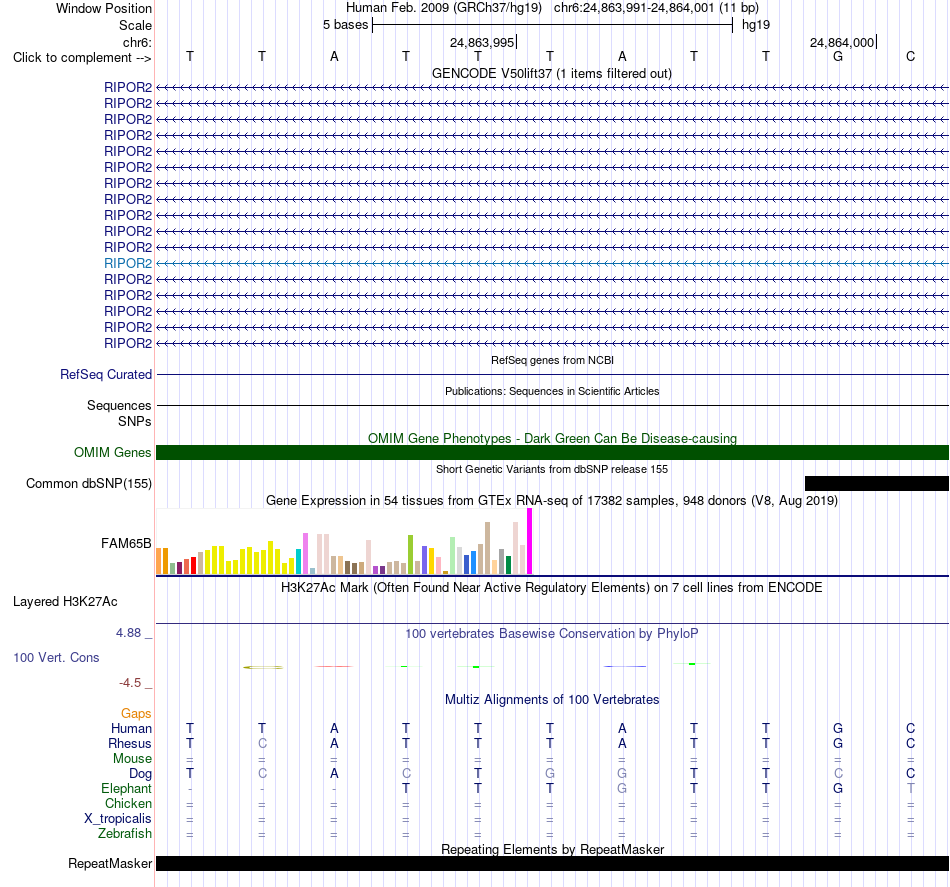Click the X_tropicalis alignment row label
The image size is (950, 887).
point(118,819)
